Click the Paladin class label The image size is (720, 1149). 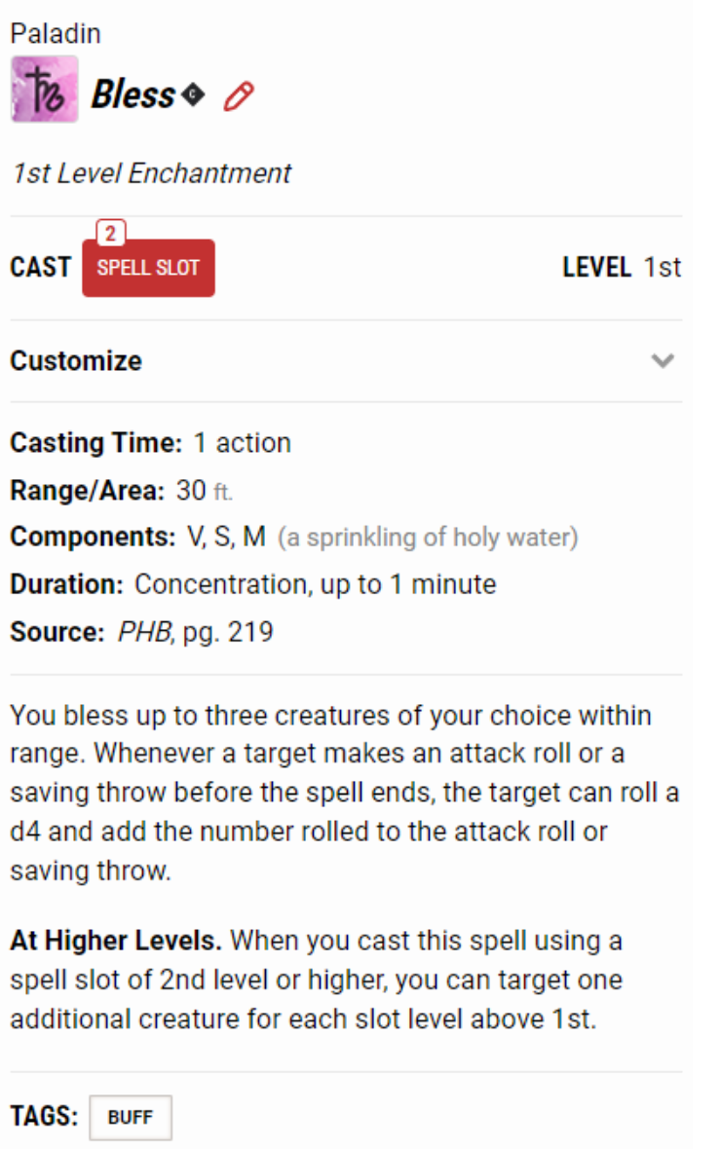click(56, 34)
